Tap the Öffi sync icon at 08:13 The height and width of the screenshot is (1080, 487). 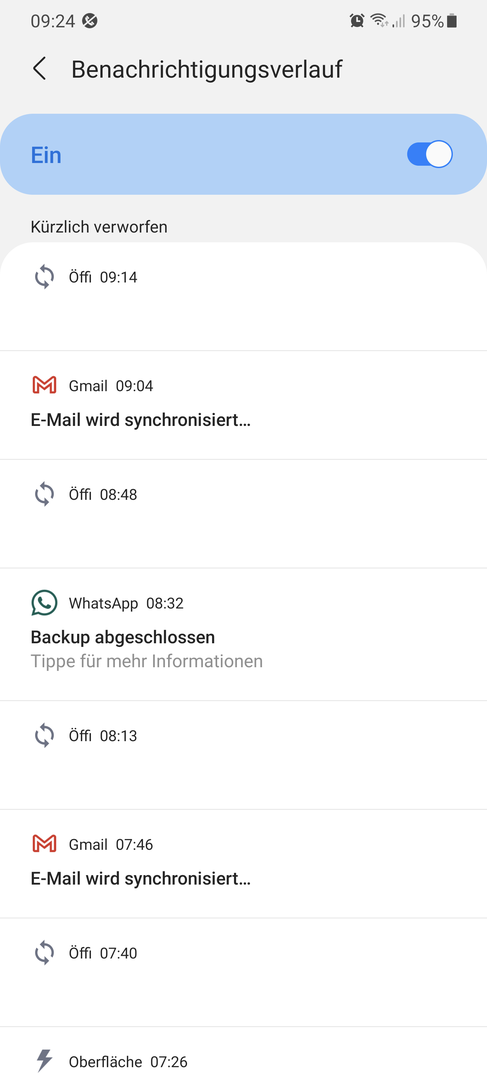[x=44, y=736]
